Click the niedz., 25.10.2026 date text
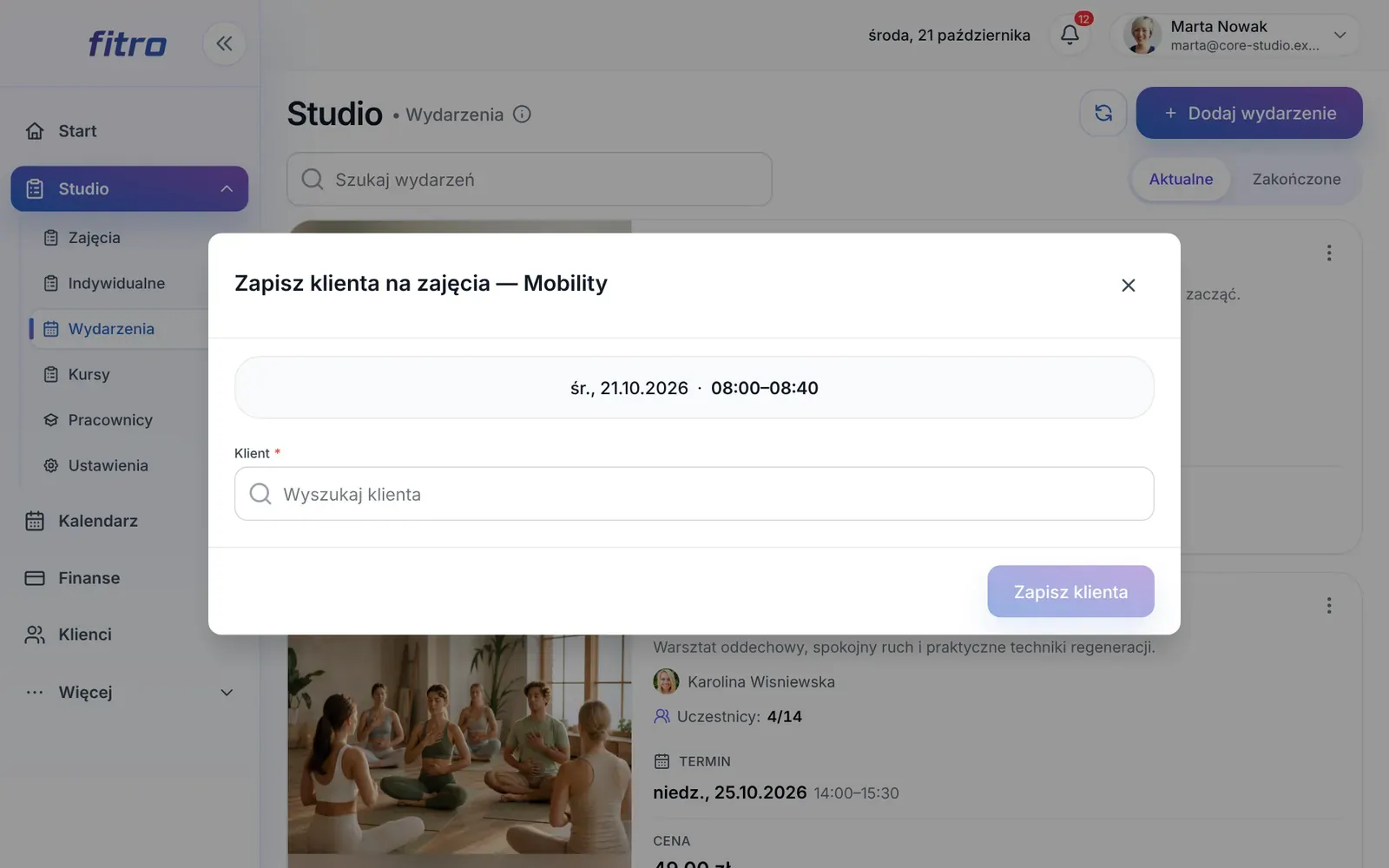The height and width of the screenshot is (868, 1389). [729, 792]
